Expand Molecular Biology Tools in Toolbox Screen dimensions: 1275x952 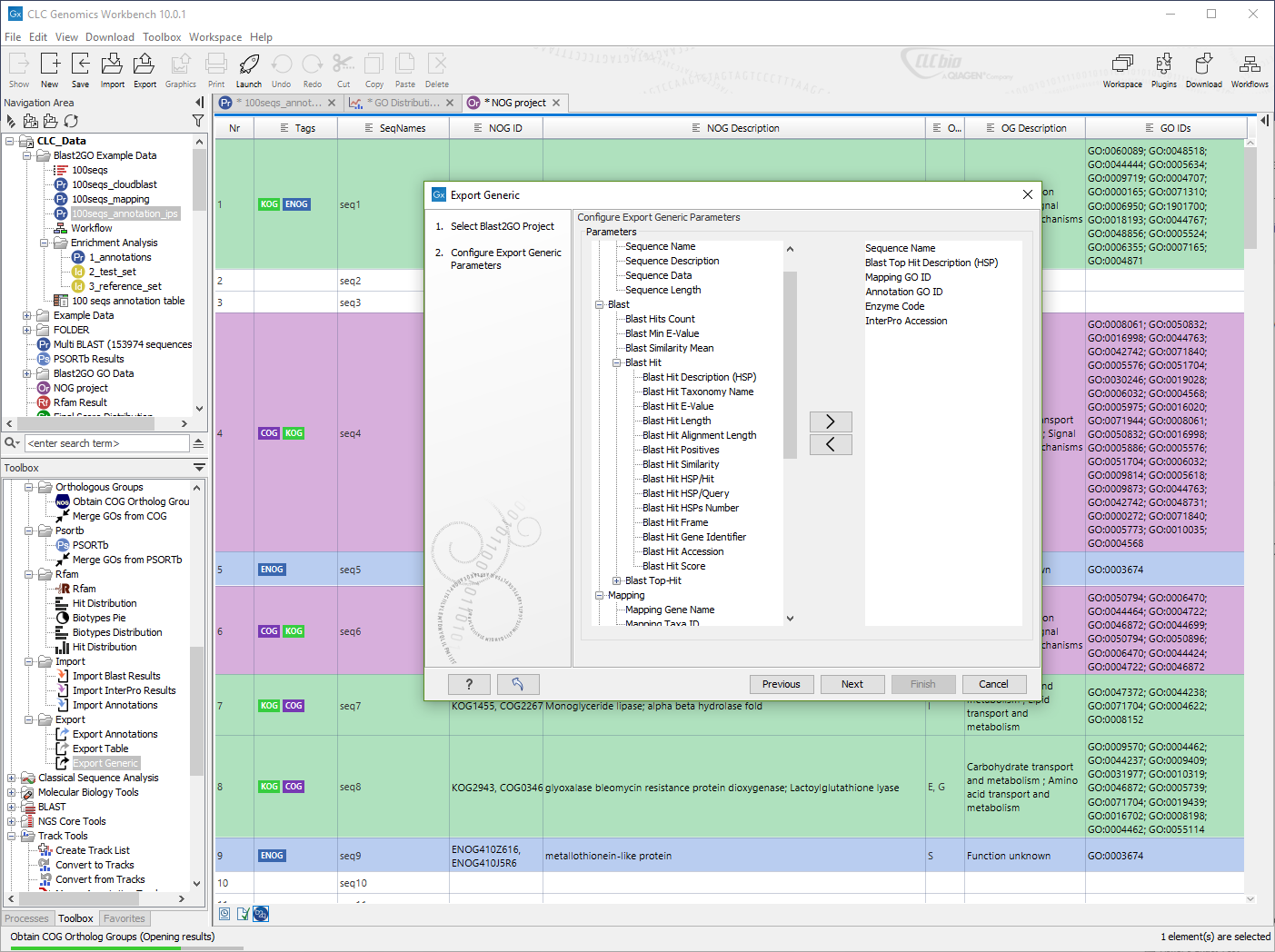tap(12, 792)
